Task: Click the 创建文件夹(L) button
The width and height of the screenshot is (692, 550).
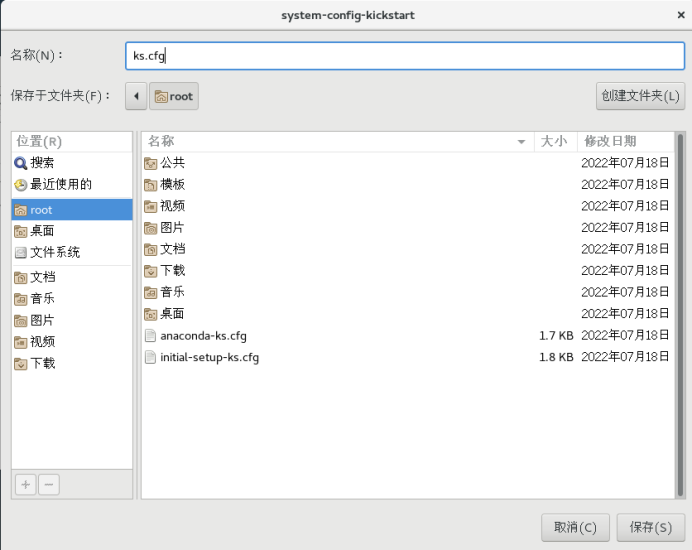Action: coord(640,96)
